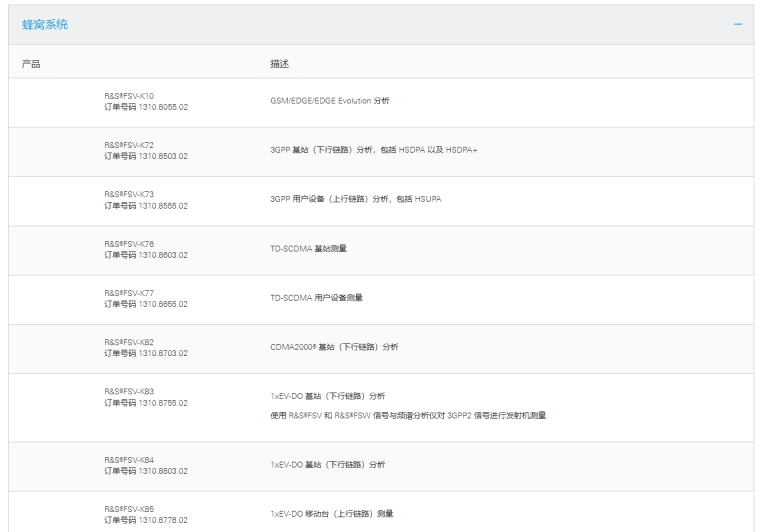Click the 1xEV-DO 移动台 (上行链路) 测量 description
This screenshot has width=760, height=532.
[331, 514]
